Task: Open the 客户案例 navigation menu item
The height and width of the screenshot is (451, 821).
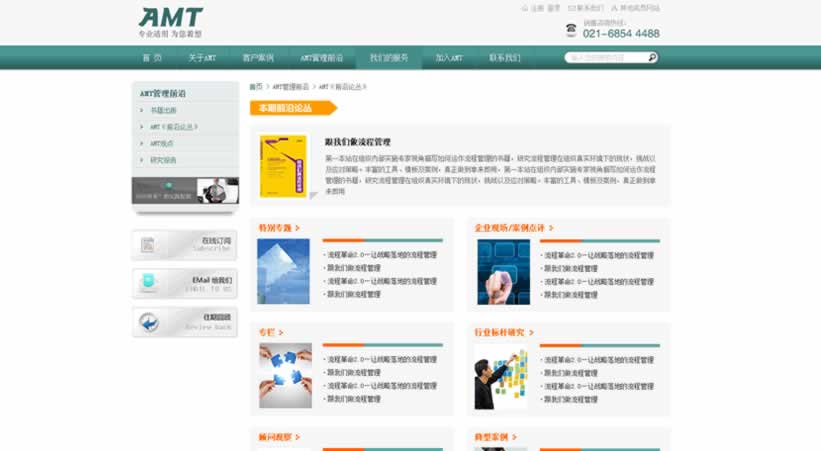Action: (258, 58)
